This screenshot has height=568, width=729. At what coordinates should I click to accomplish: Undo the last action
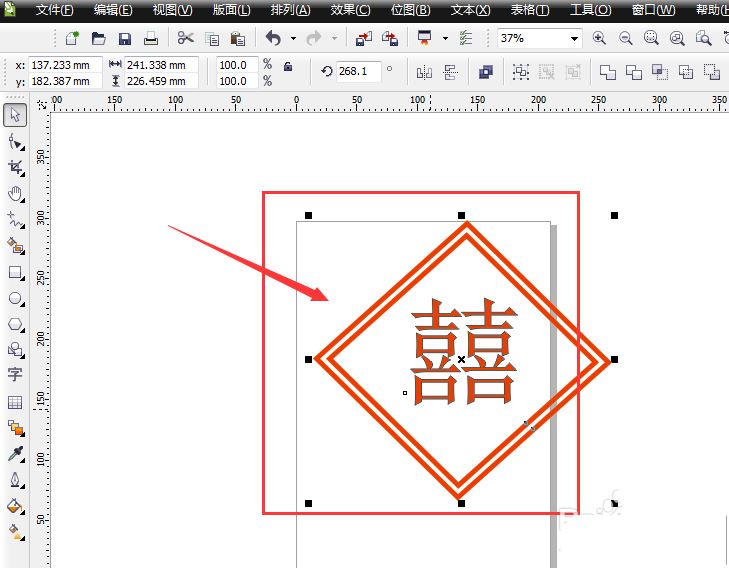[x=273, y=38]
